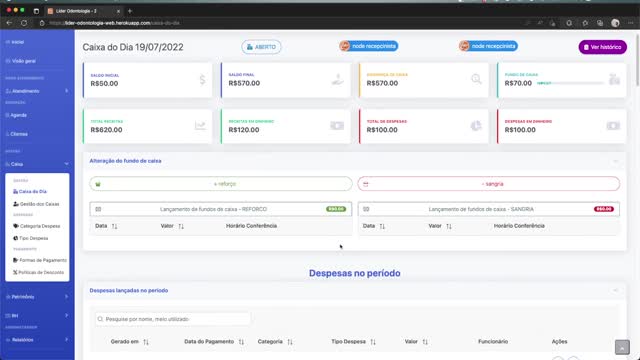Collapse the Alteração do fundo de caixa panel
Viewport: 640px width, 360px height.
[x=616, y=161]
